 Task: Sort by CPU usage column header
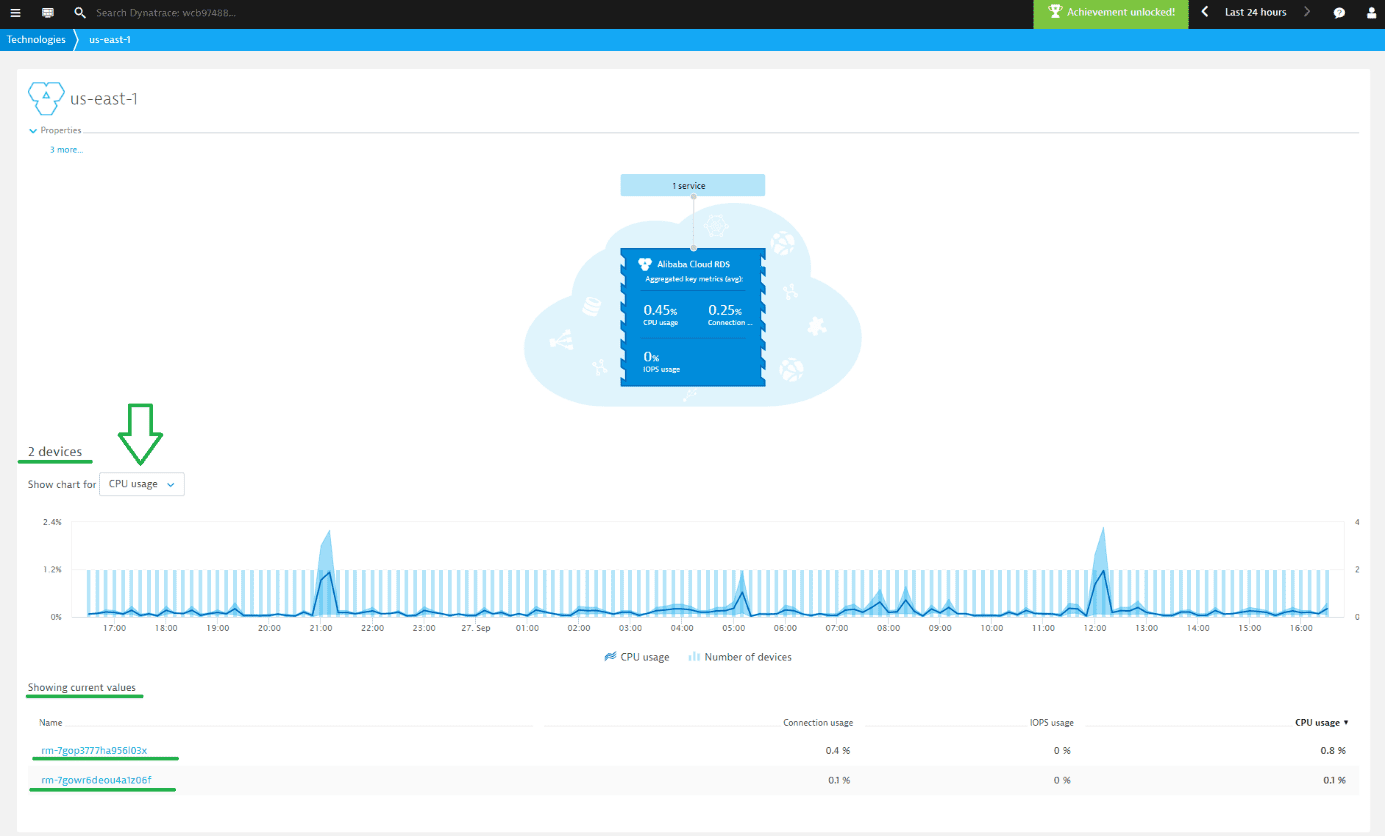(1321, 722)
